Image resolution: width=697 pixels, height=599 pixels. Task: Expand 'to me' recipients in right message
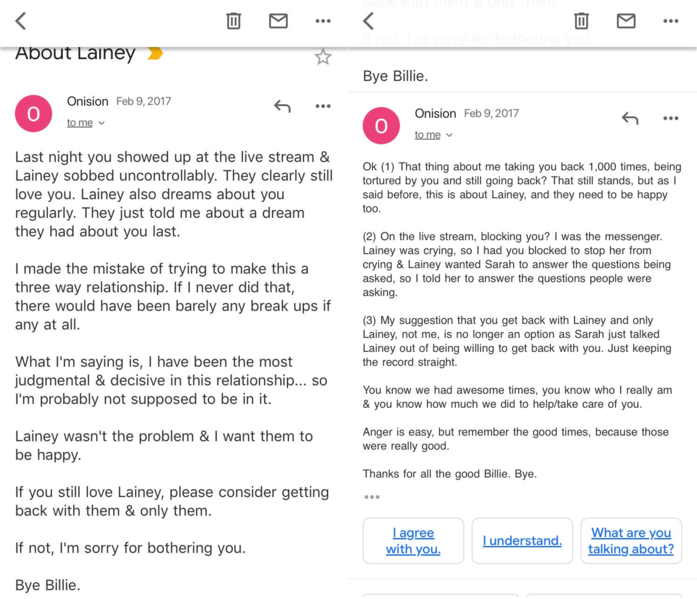click(433, 135)
